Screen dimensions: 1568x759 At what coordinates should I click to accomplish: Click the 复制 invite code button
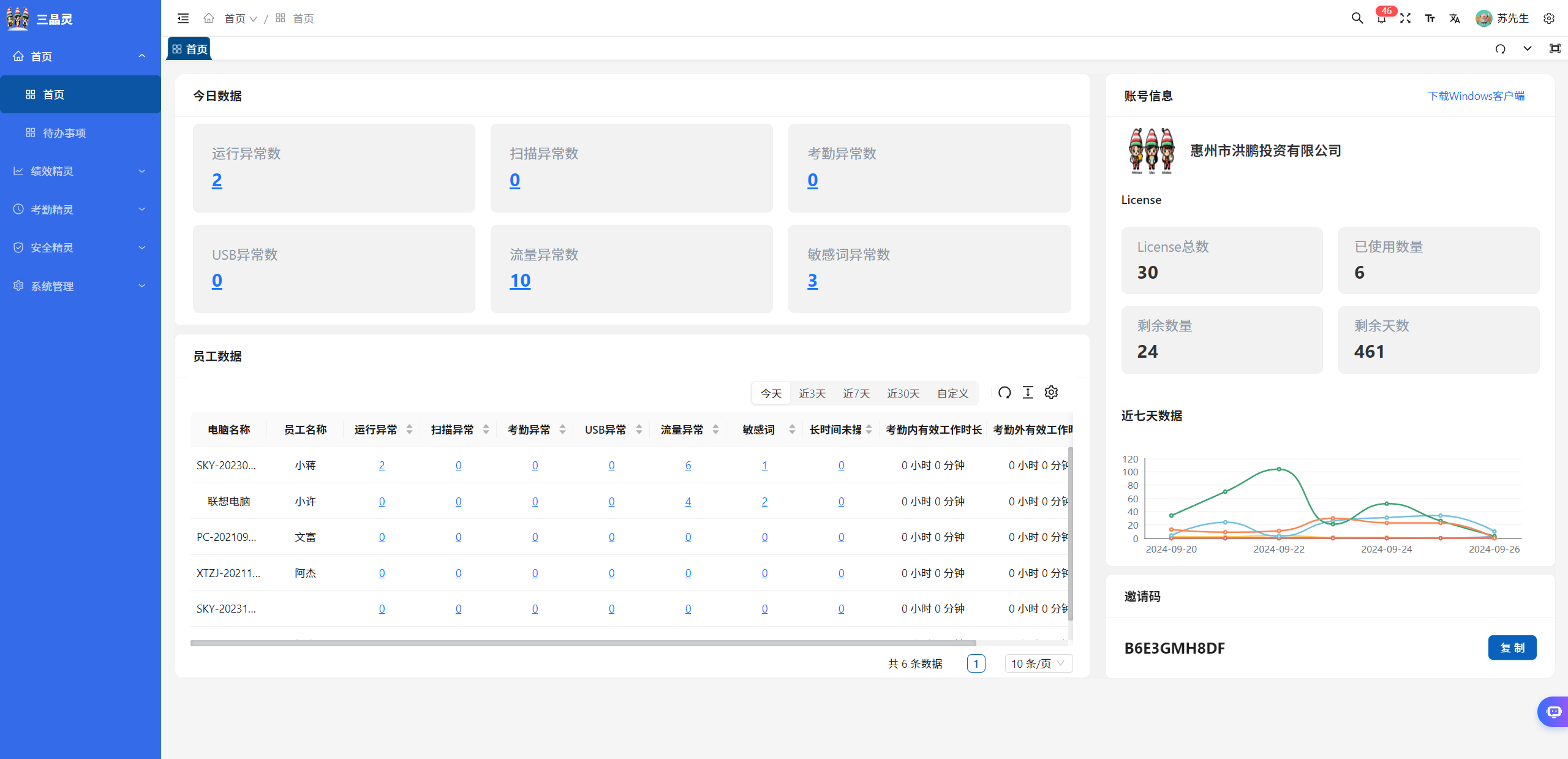pos(1512,648)
